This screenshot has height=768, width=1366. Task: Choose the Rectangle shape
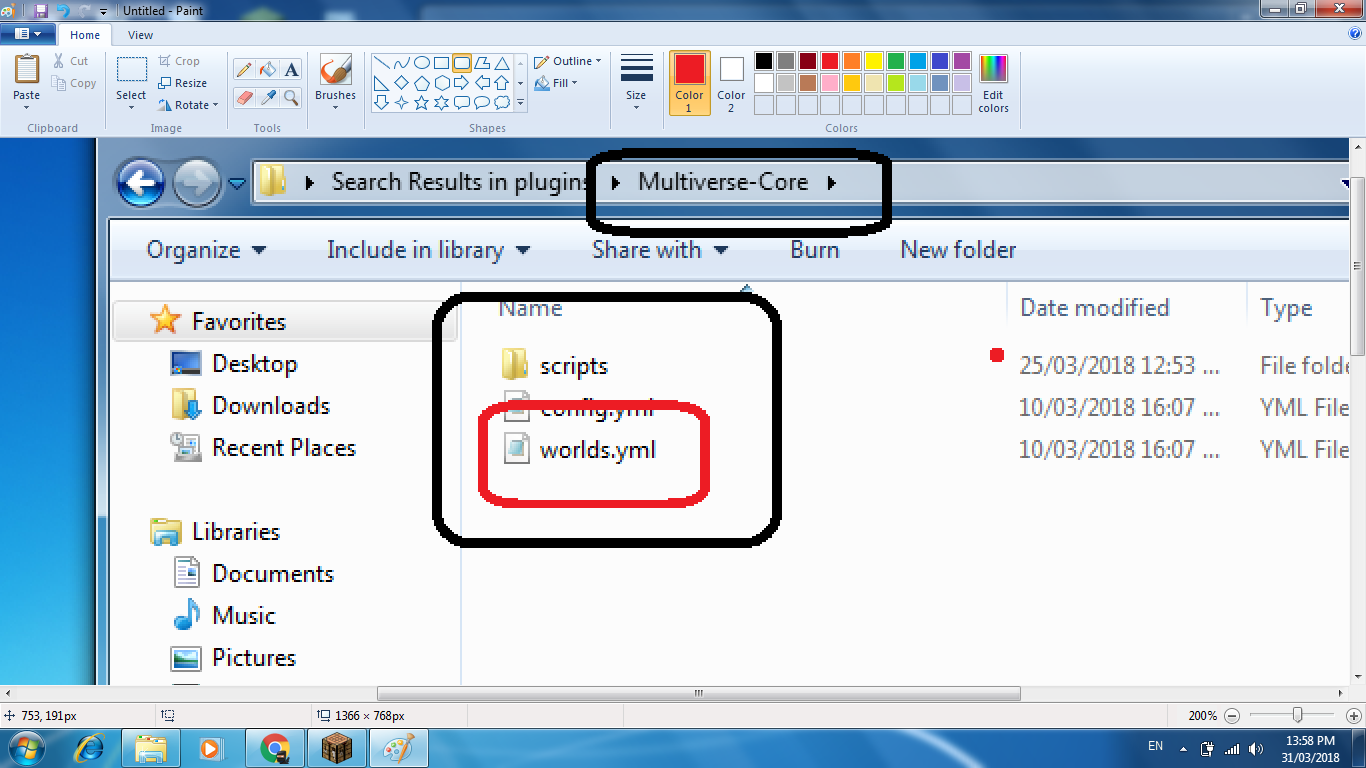pyautogui.click(x=441, y=62)
